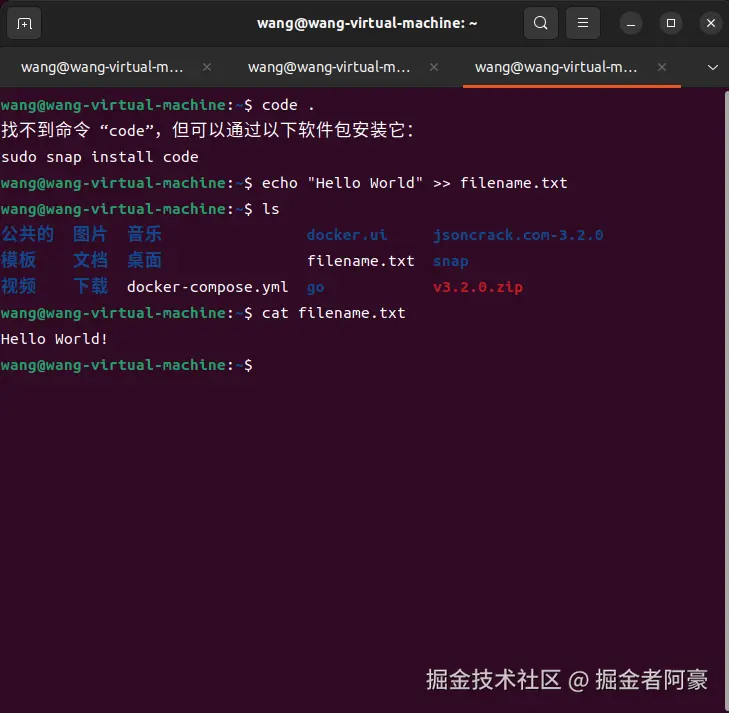The height and width of the screenshot is (713, 729).
Task: Click the 'code .' command text
Action: click(288, 105)
